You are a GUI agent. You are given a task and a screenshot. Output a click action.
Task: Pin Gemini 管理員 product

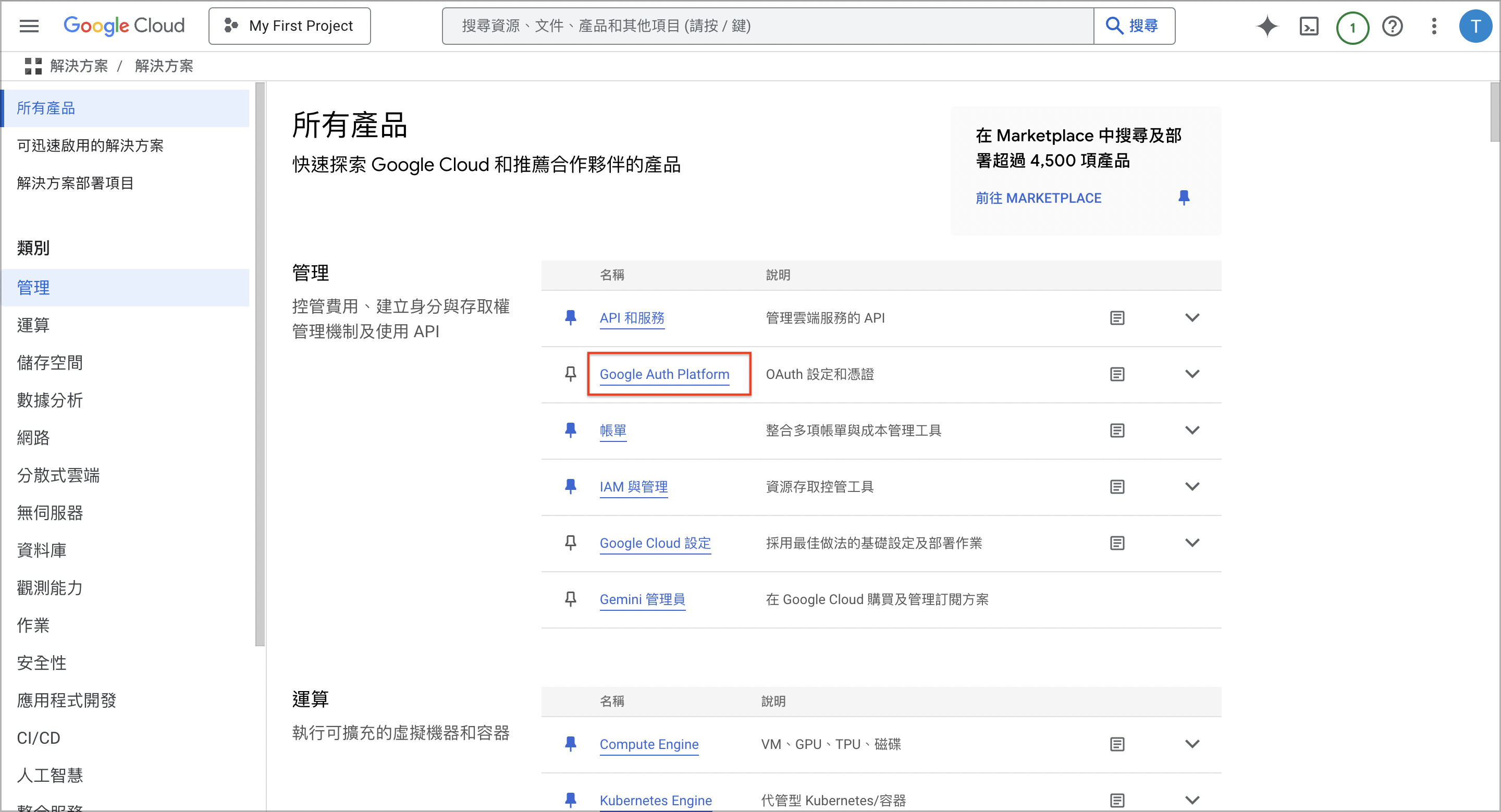571,599
